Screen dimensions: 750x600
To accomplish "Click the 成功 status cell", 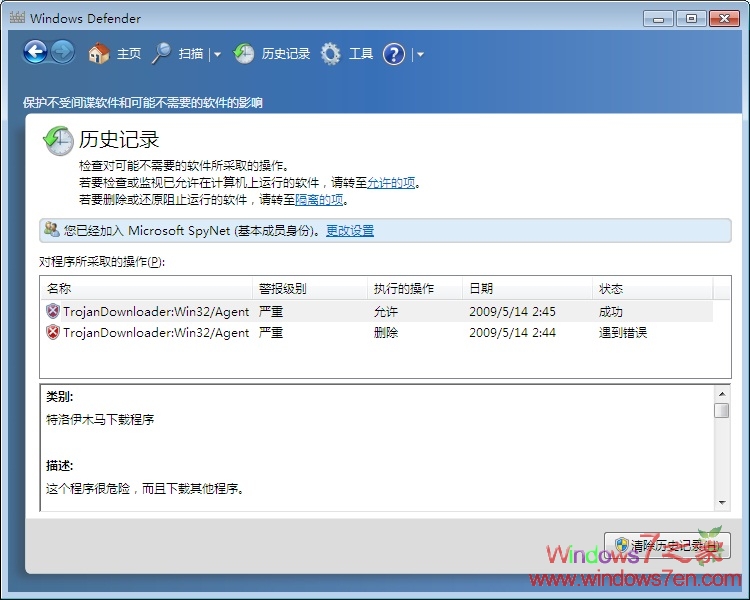I will tap(610, 311).
